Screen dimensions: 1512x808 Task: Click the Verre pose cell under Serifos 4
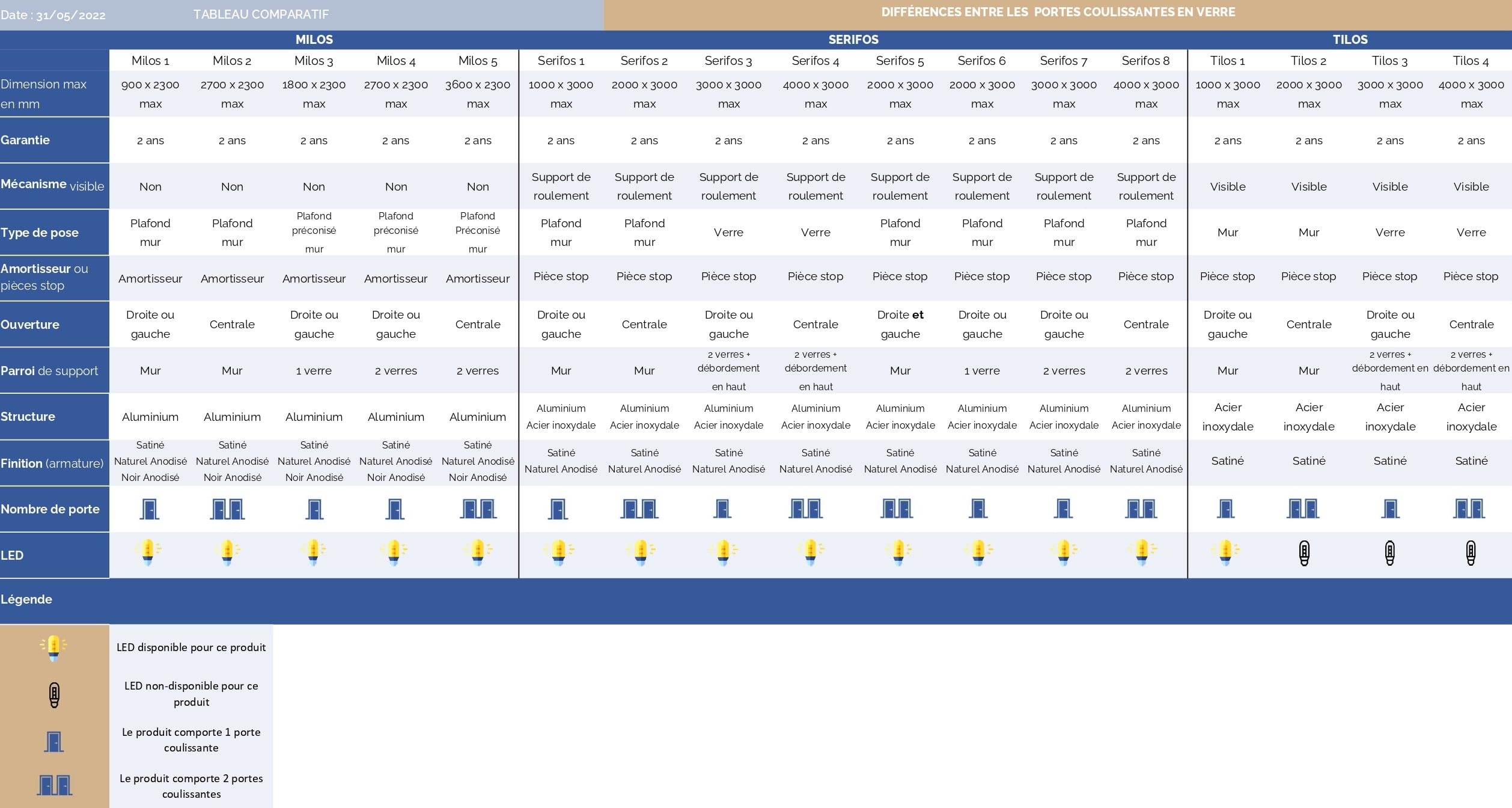(815, 233)
